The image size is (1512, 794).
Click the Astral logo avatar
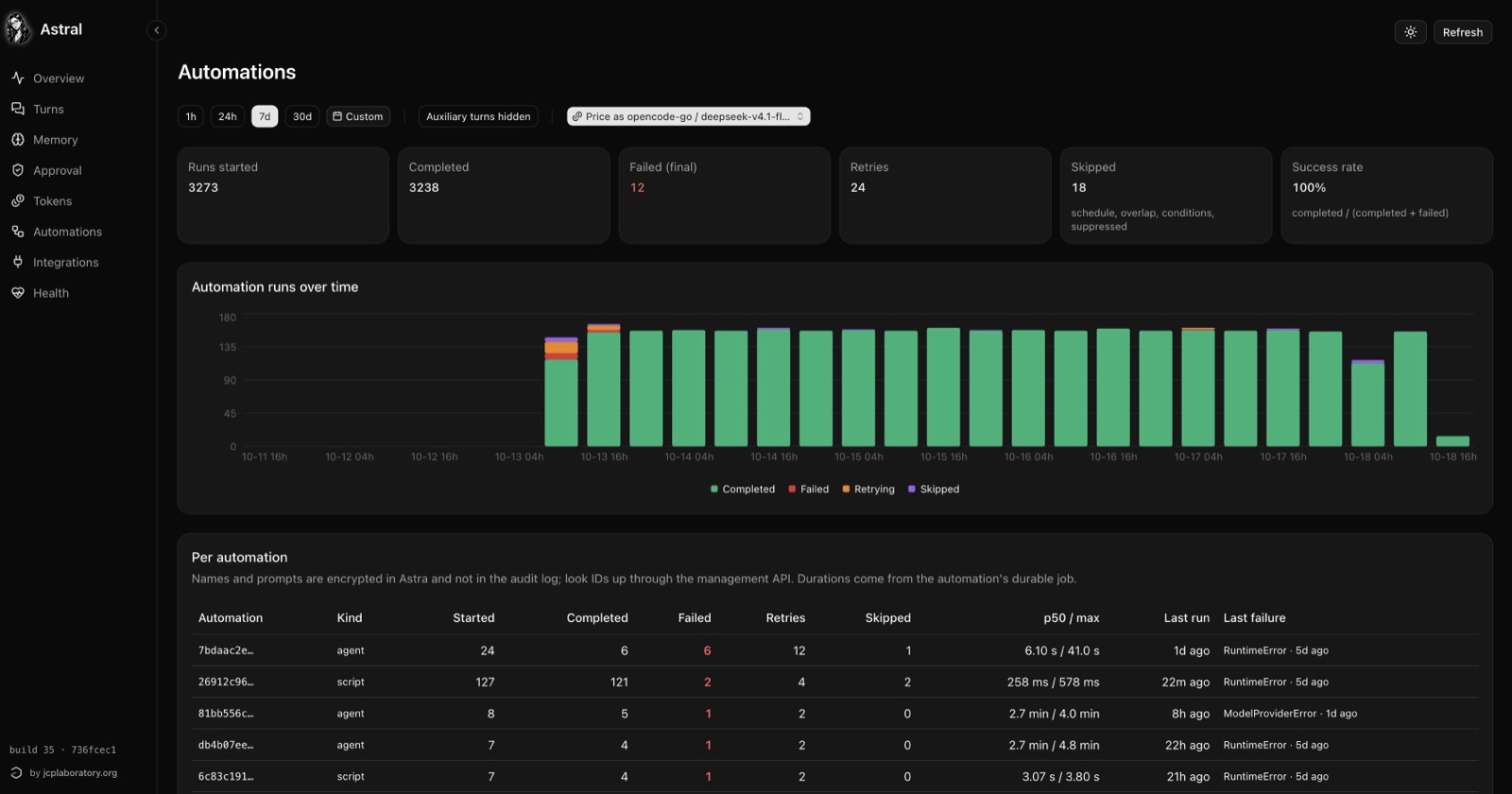[x=18, y=29]
